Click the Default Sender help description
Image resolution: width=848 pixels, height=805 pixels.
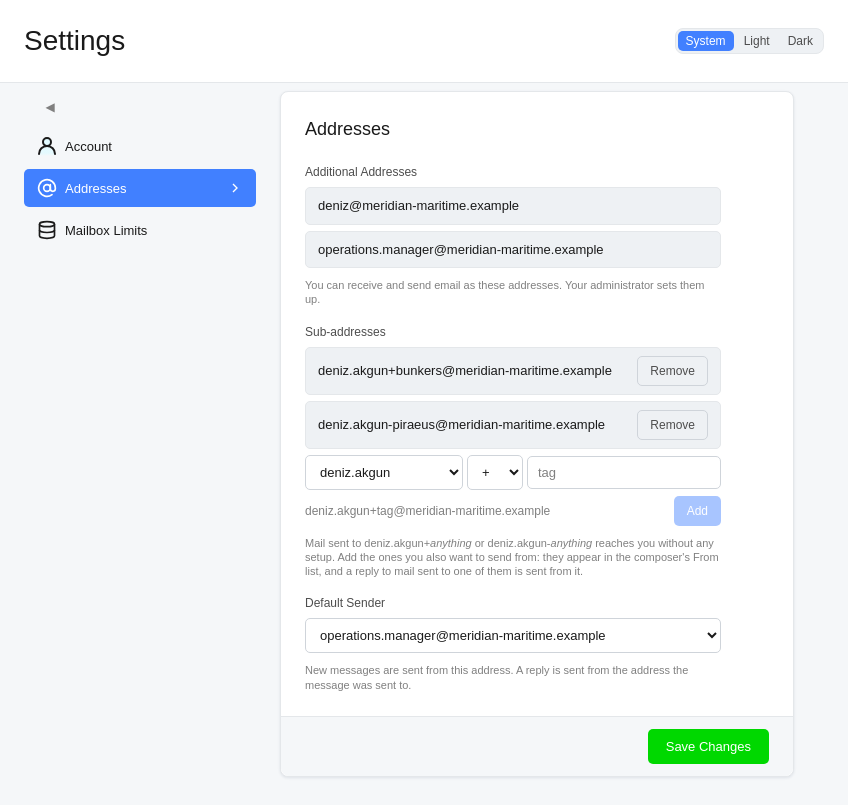pos(496,677)
